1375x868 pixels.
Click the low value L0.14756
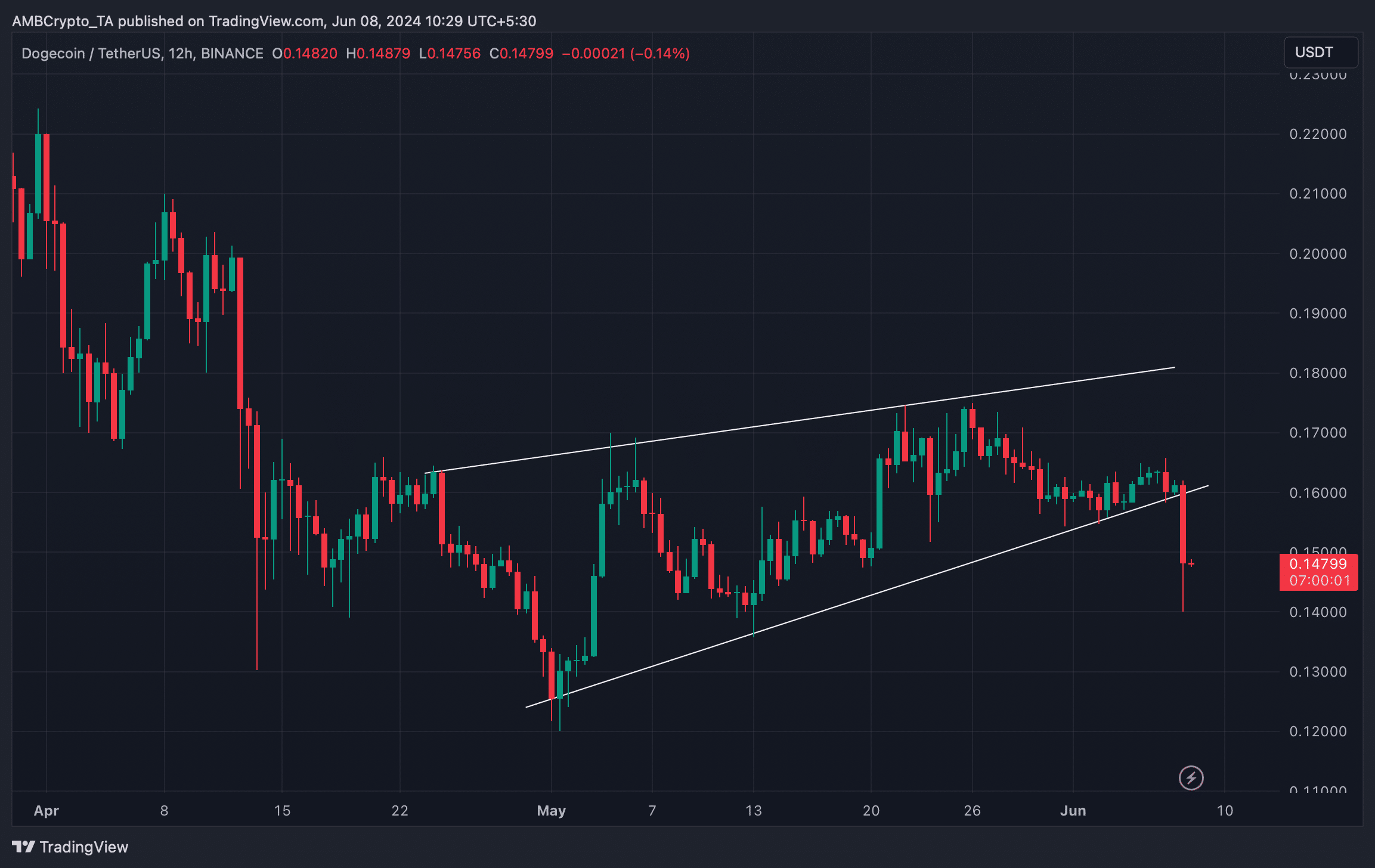(450, 54)
